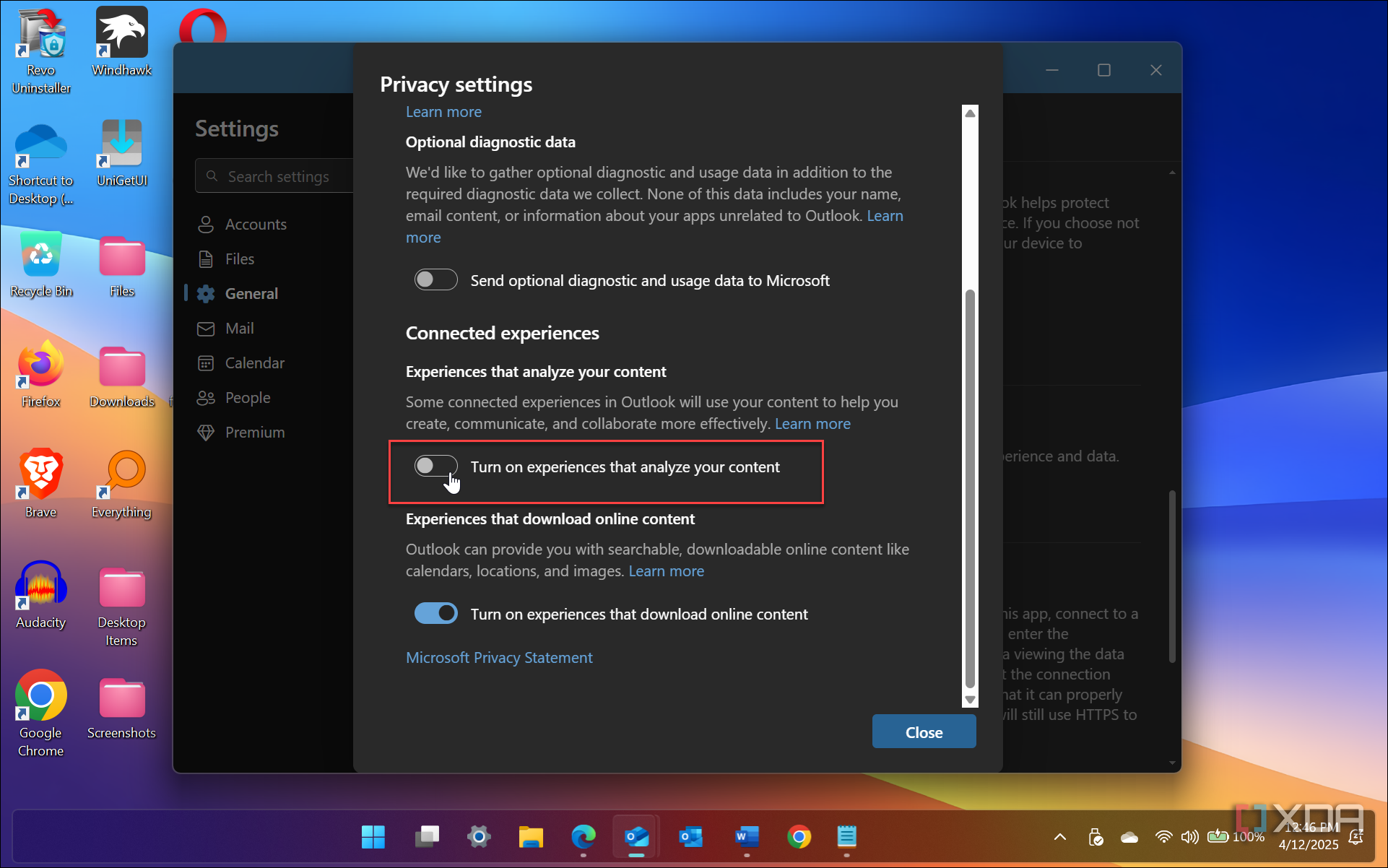
Task: Open File Explorer in the taskbar
Action: [x=531, y=837]
